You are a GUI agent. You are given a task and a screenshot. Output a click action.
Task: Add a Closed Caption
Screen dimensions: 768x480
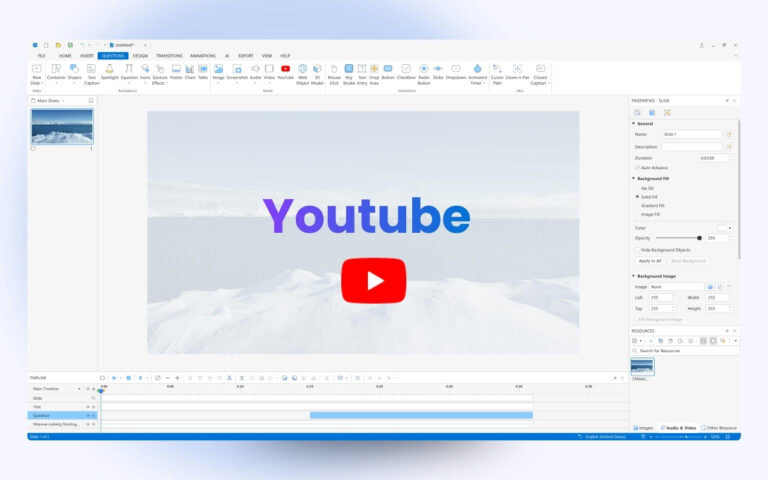pyautogui.click(x=540, y=74)
